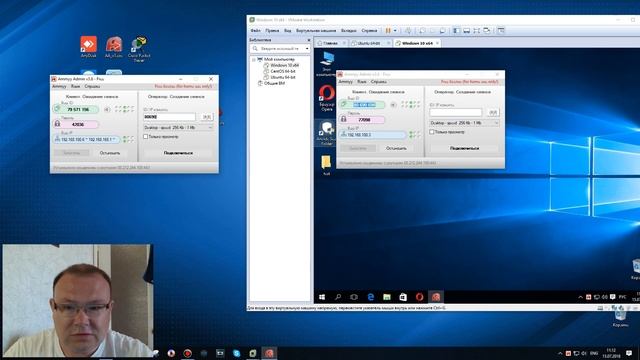
Task: Tick the view only checkbox in guest Ammyy
Action: [x=431, y=132]
